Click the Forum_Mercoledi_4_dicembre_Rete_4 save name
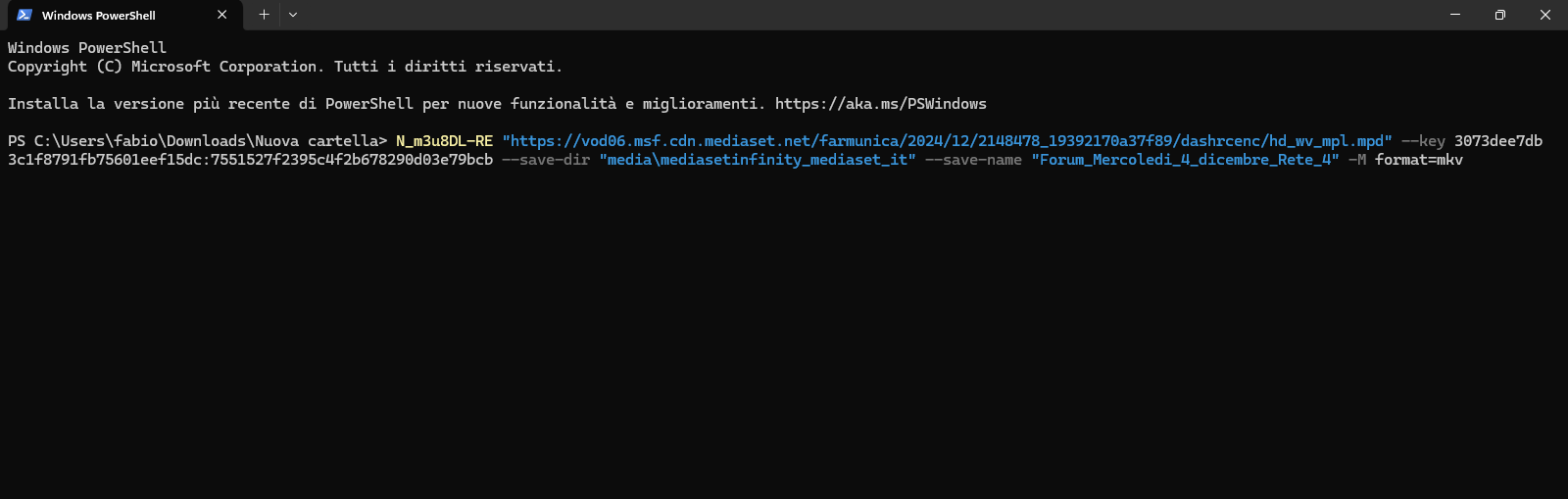 click(1185, 160)
